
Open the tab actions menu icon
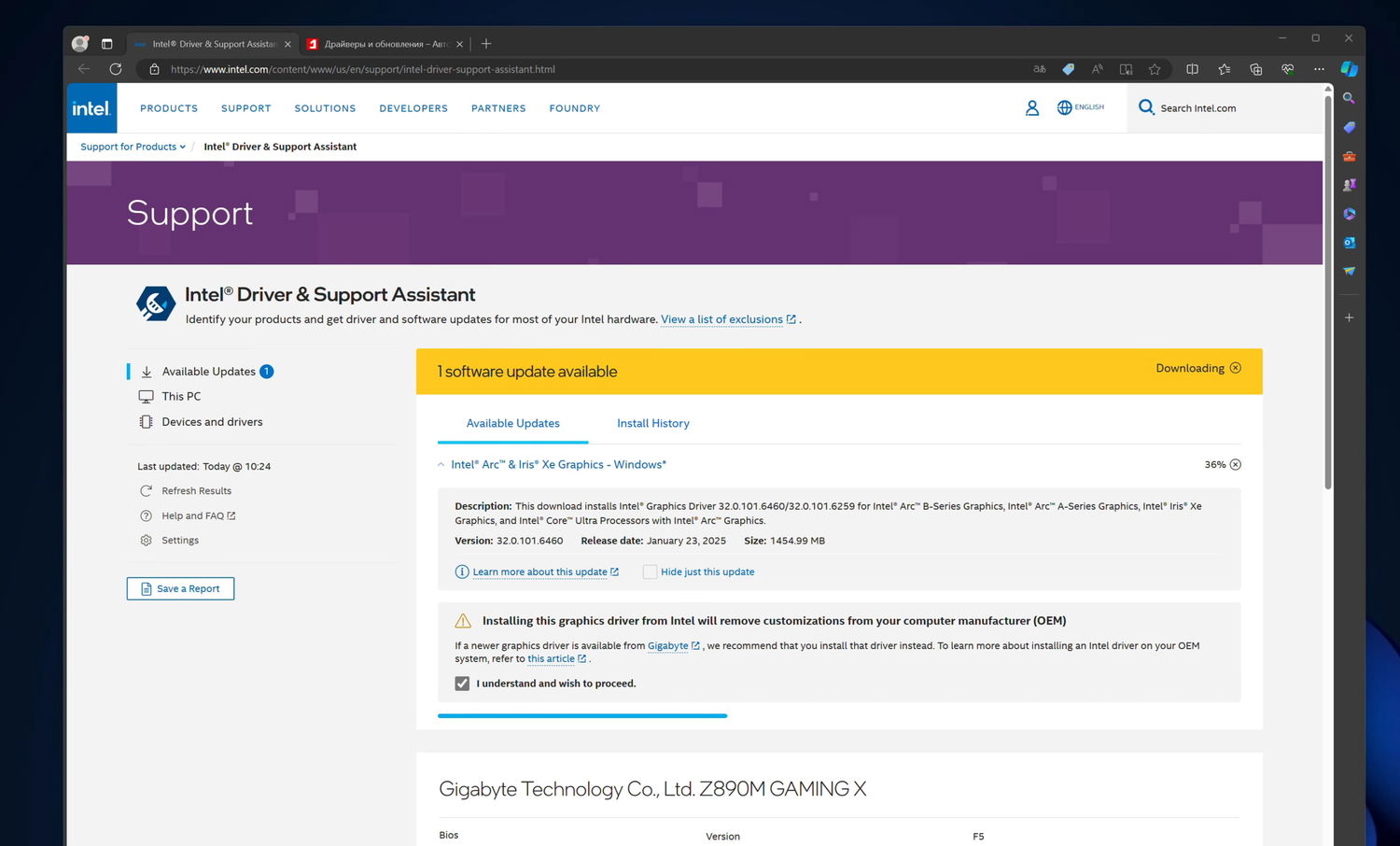point(106,43)
